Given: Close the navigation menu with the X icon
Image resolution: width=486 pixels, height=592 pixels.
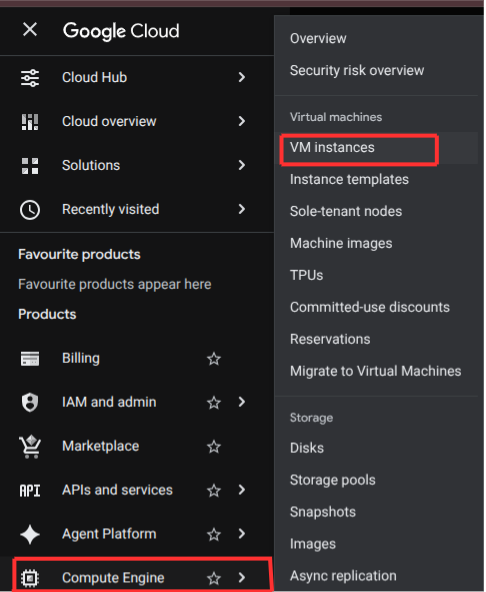Looking at the screenshot, I should point(30,29).
